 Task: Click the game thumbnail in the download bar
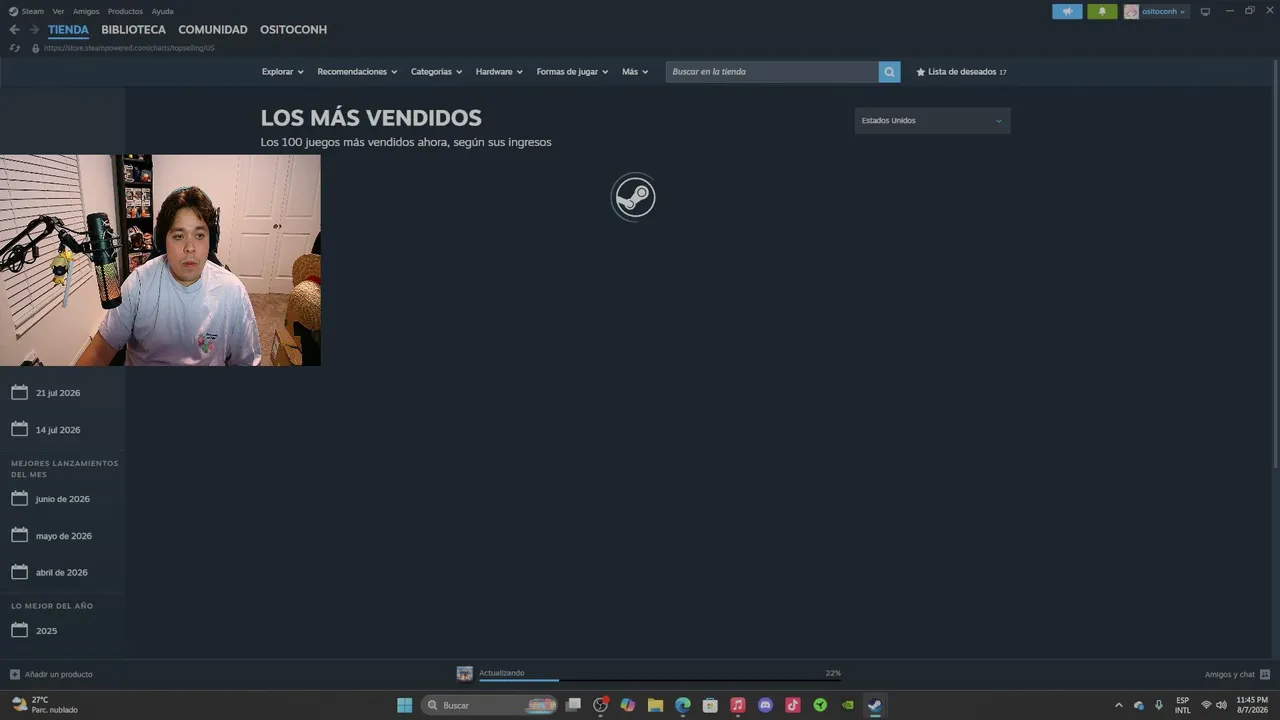464,674
